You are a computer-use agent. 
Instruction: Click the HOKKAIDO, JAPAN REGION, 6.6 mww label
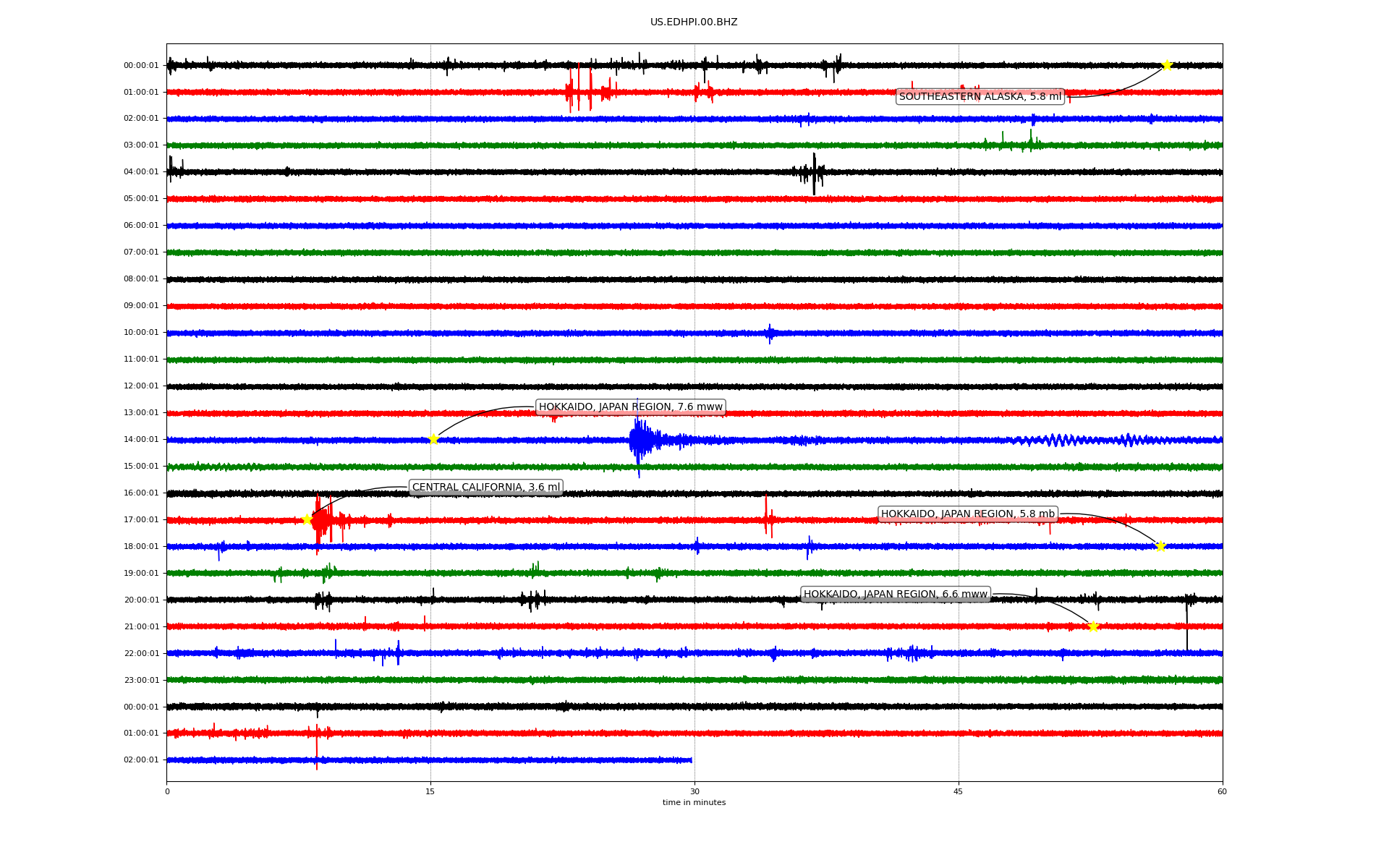895,595
